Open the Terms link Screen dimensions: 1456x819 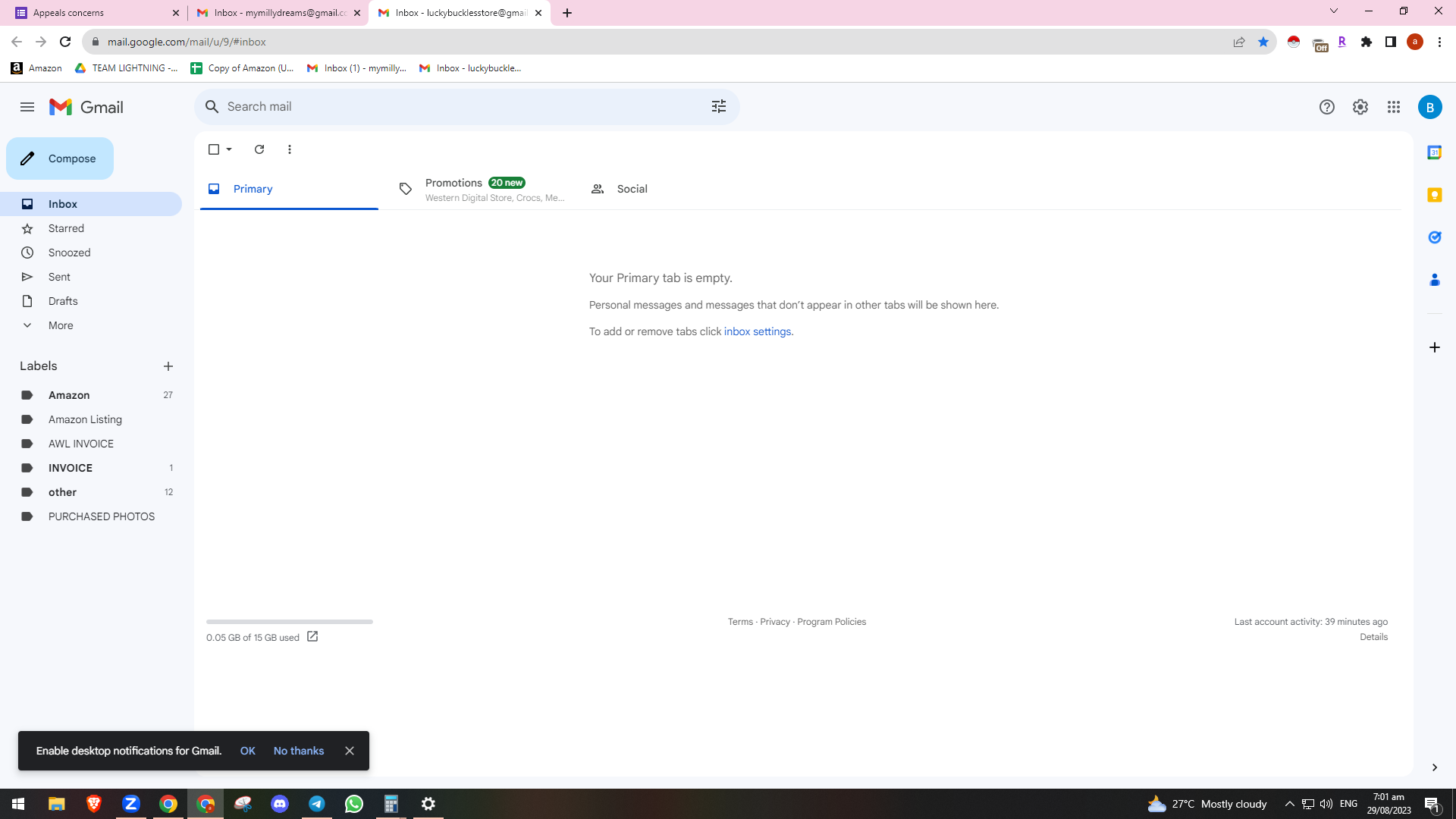[x=740, y=622]
